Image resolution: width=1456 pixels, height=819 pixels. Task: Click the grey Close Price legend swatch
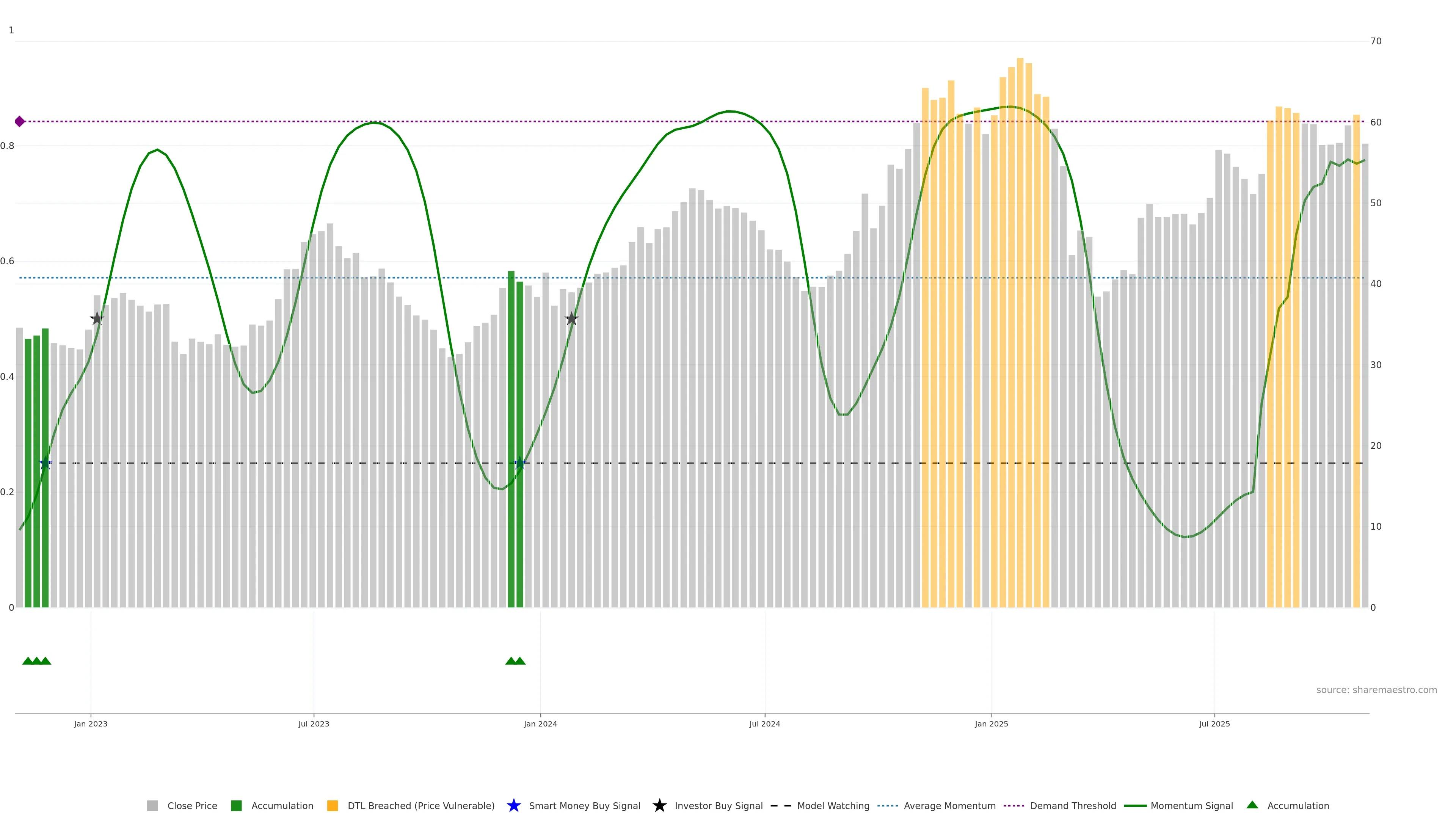point(152,805)
